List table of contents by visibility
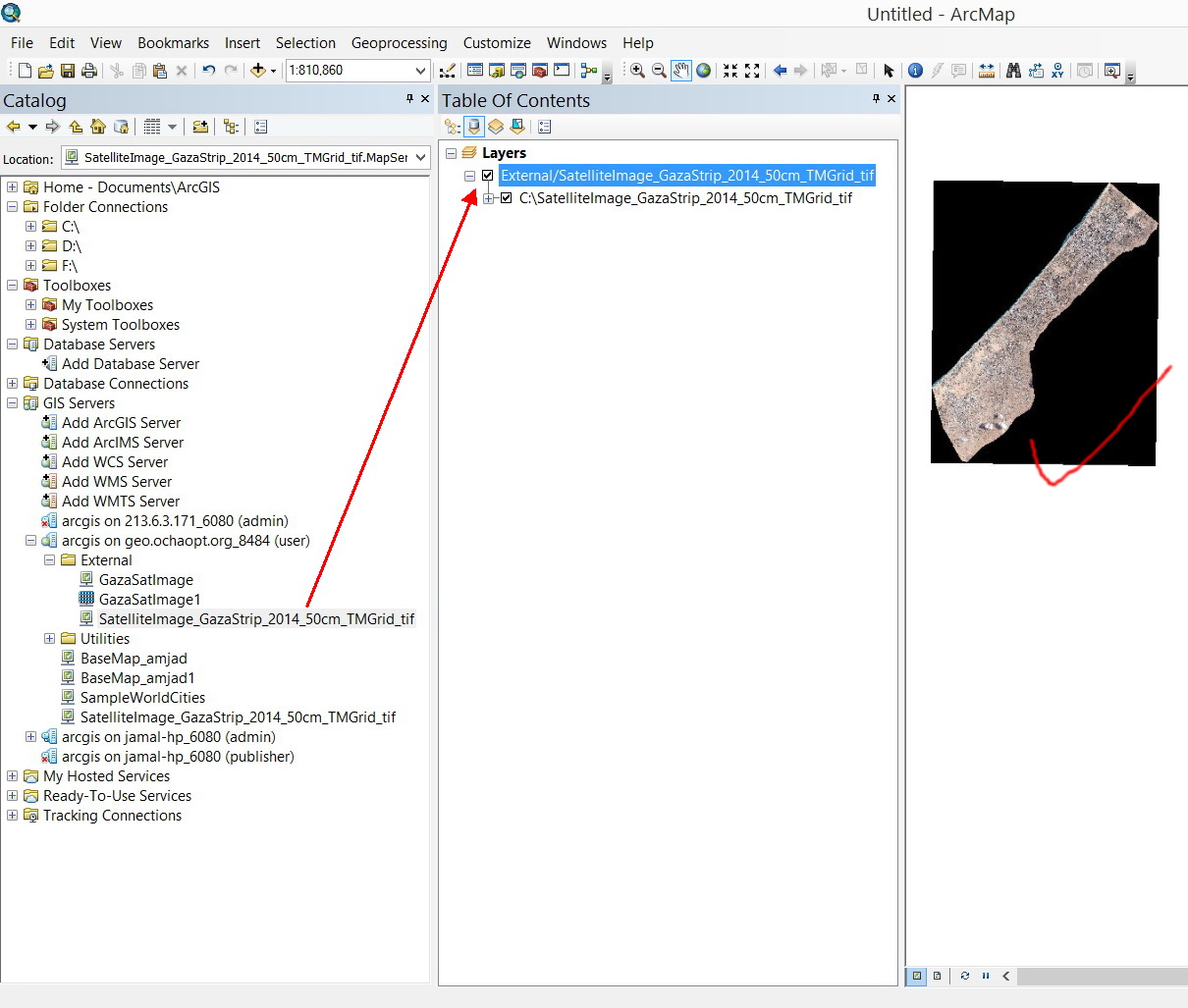The height and width of the screenshot is (1008, 1188). [x=495, y=127]
